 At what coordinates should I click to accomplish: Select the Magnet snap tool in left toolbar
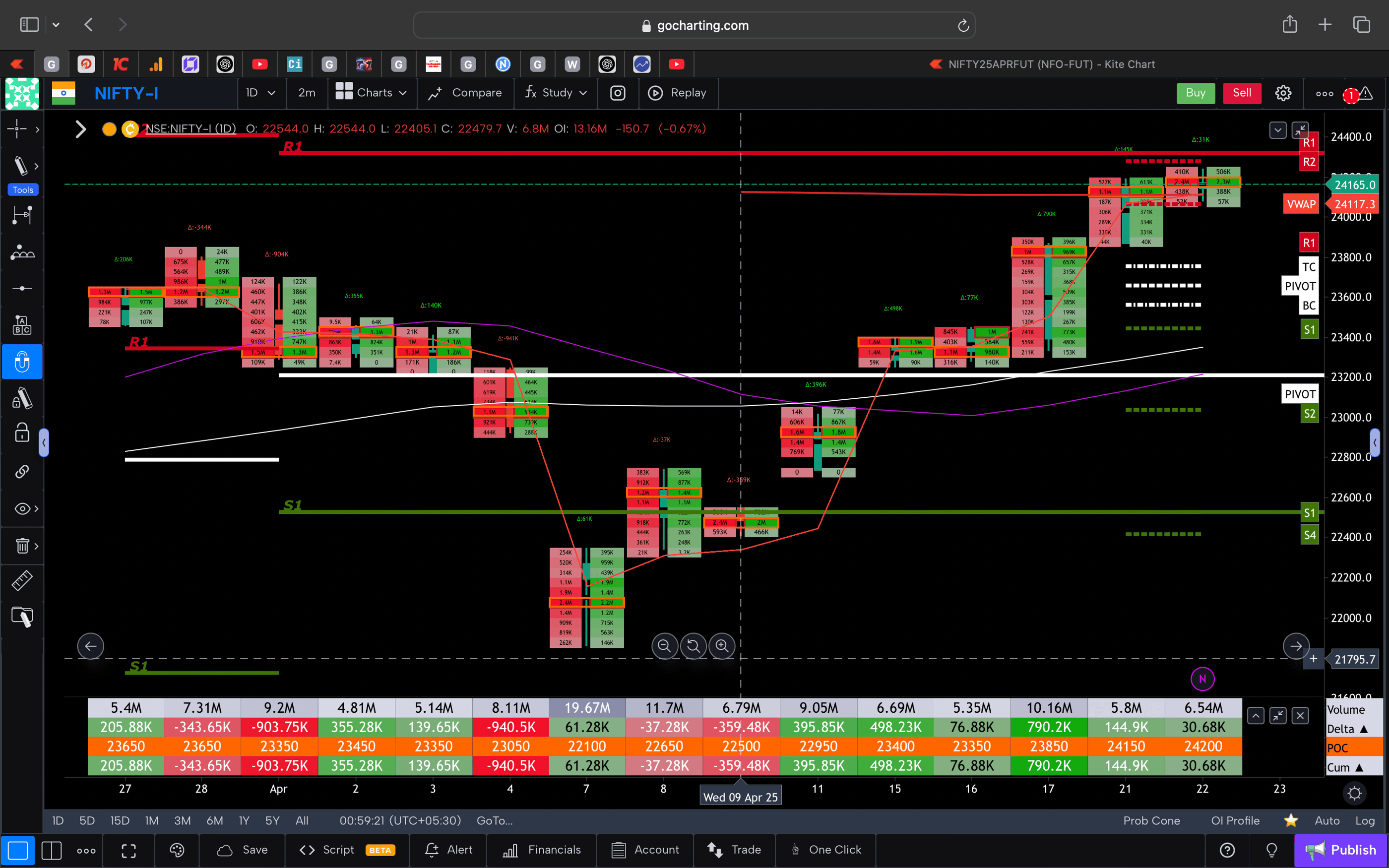point(22,362)
